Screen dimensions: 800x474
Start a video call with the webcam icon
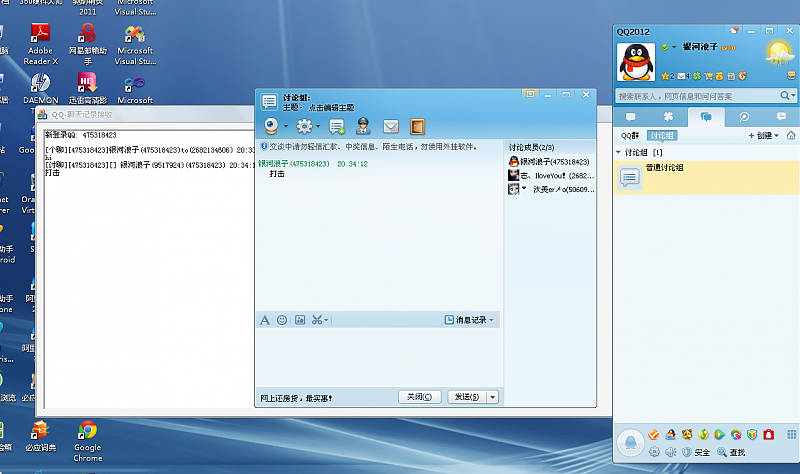[272, 126]
